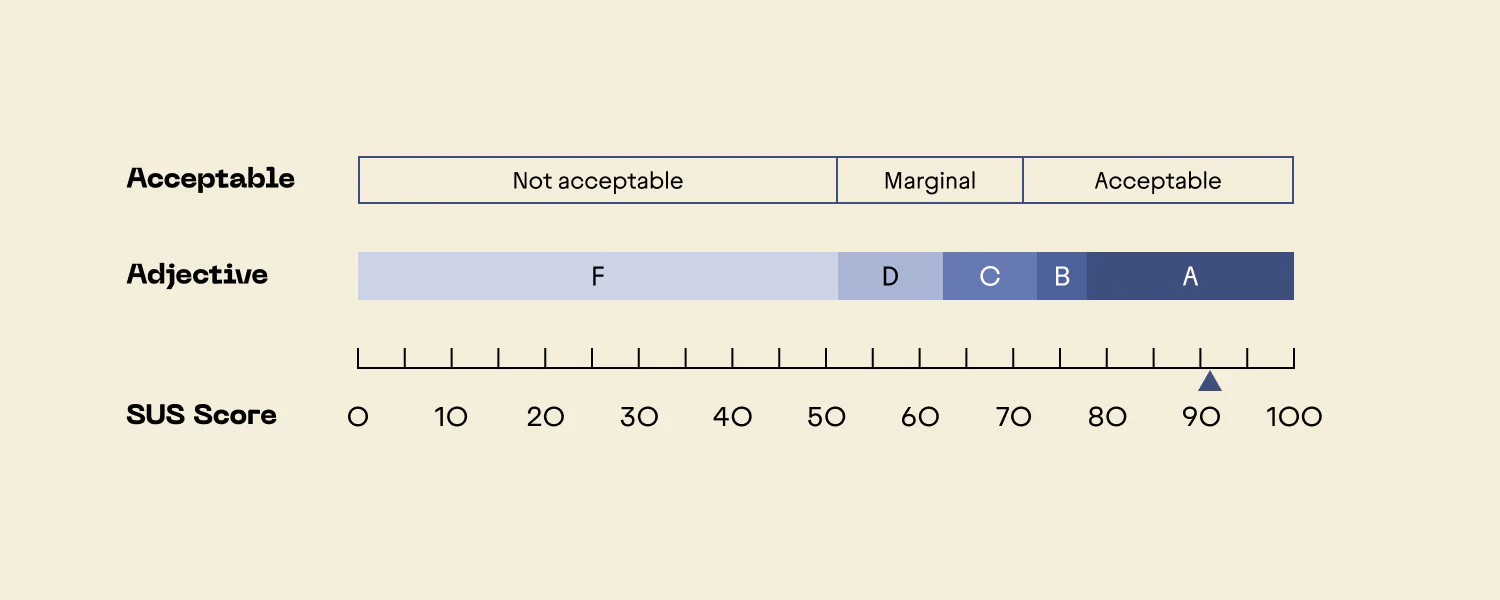This screenshot has height=600, width=1500.
Task: Click the 90 label on the scale
Action: [x=1200, y=417]
